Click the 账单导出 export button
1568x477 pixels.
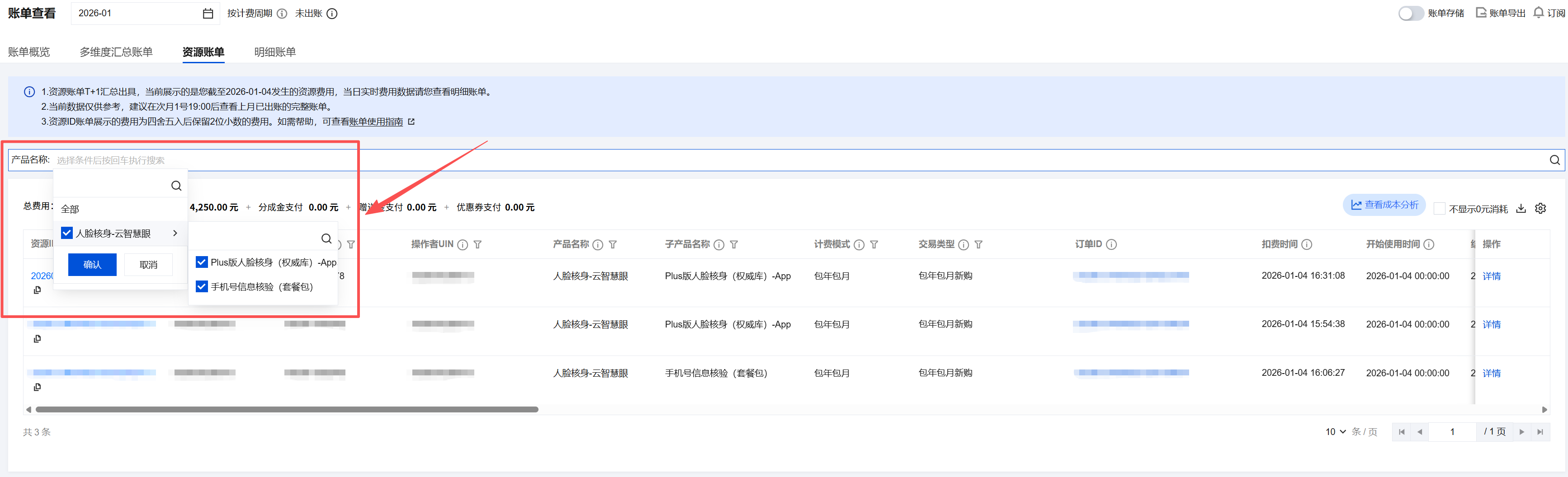point(1501,13)
